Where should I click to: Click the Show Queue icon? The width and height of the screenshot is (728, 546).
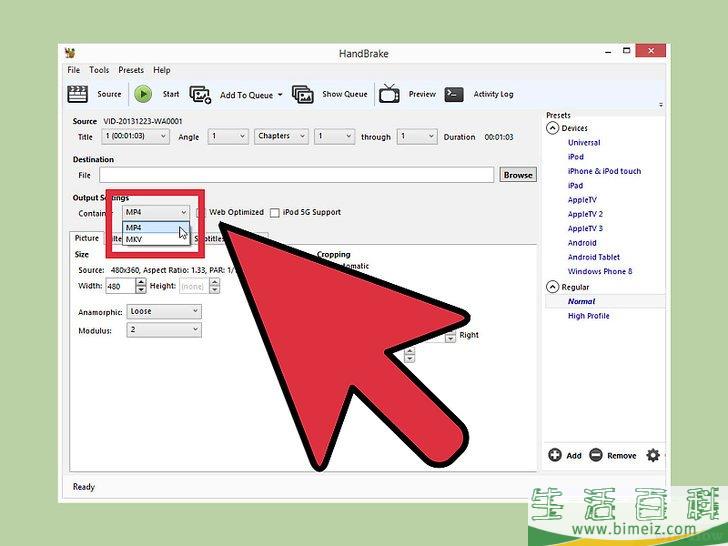303,95
